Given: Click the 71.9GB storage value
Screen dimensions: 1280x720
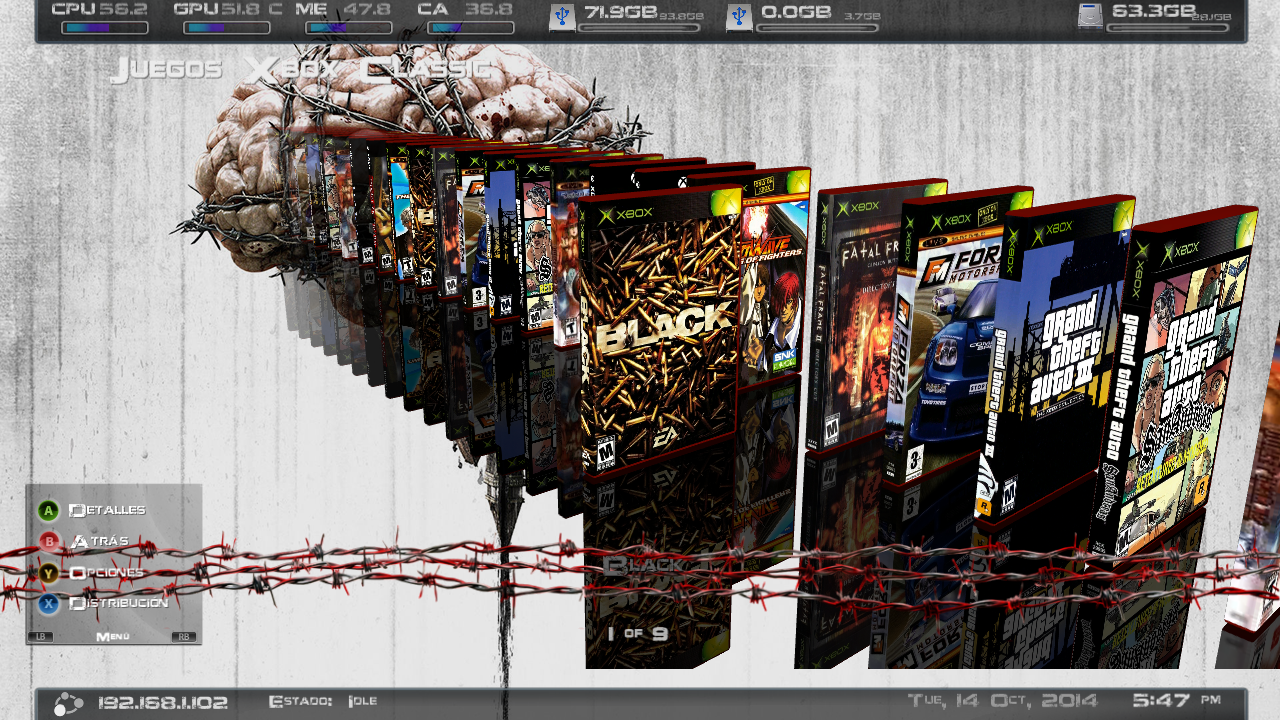Looking at the screenshot, I should point(621,12).
